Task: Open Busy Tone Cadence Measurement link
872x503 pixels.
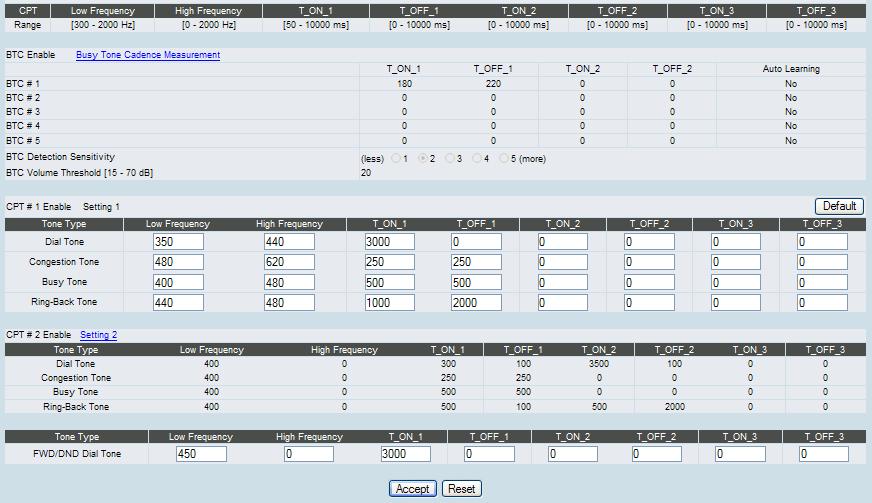Action: 148,55
